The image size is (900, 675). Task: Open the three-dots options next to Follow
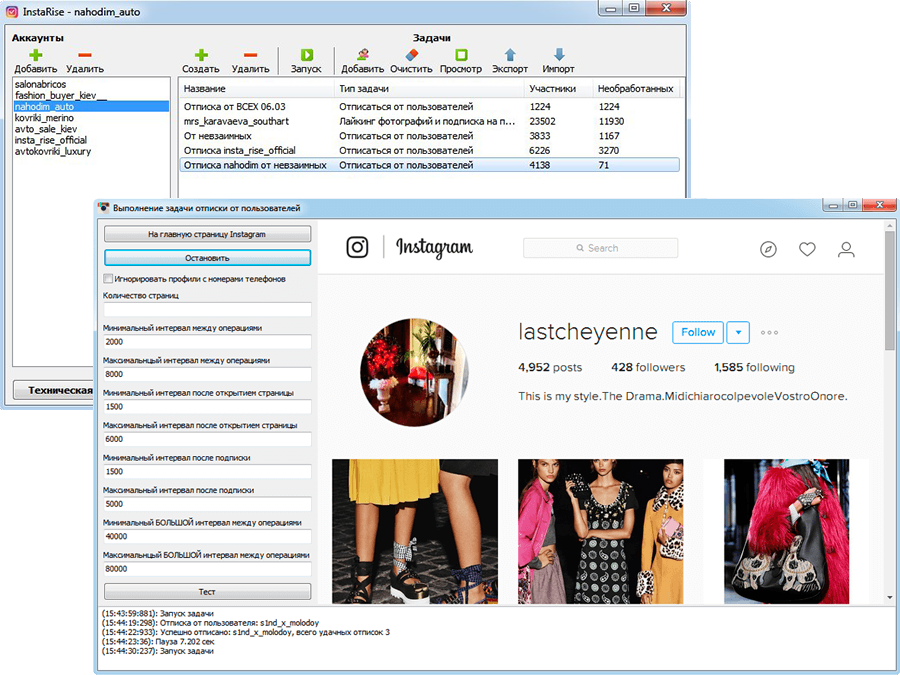769,332
